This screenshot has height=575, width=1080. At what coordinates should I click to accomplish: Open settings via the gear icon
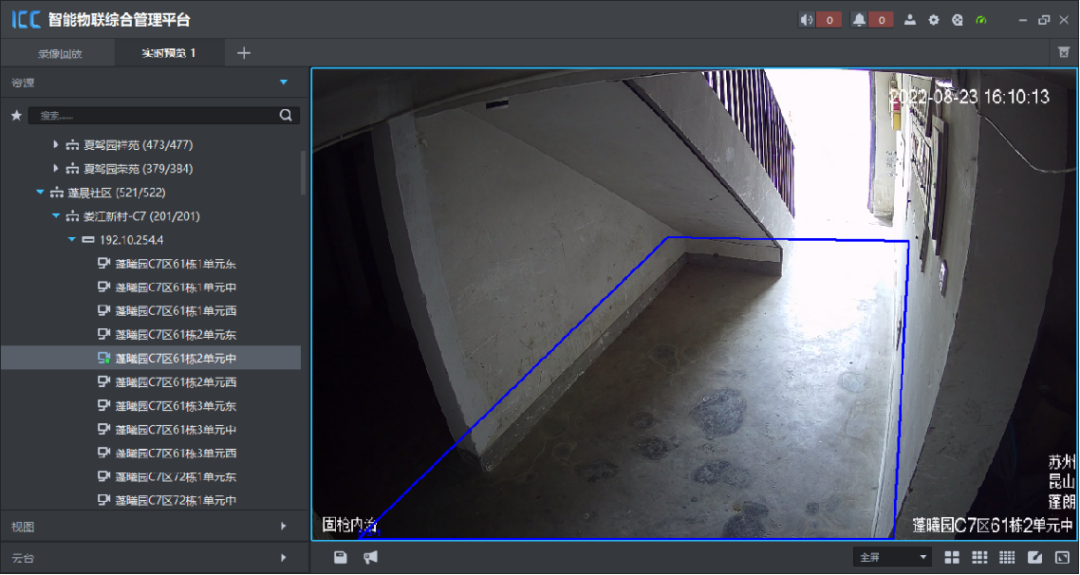point(934,20)
